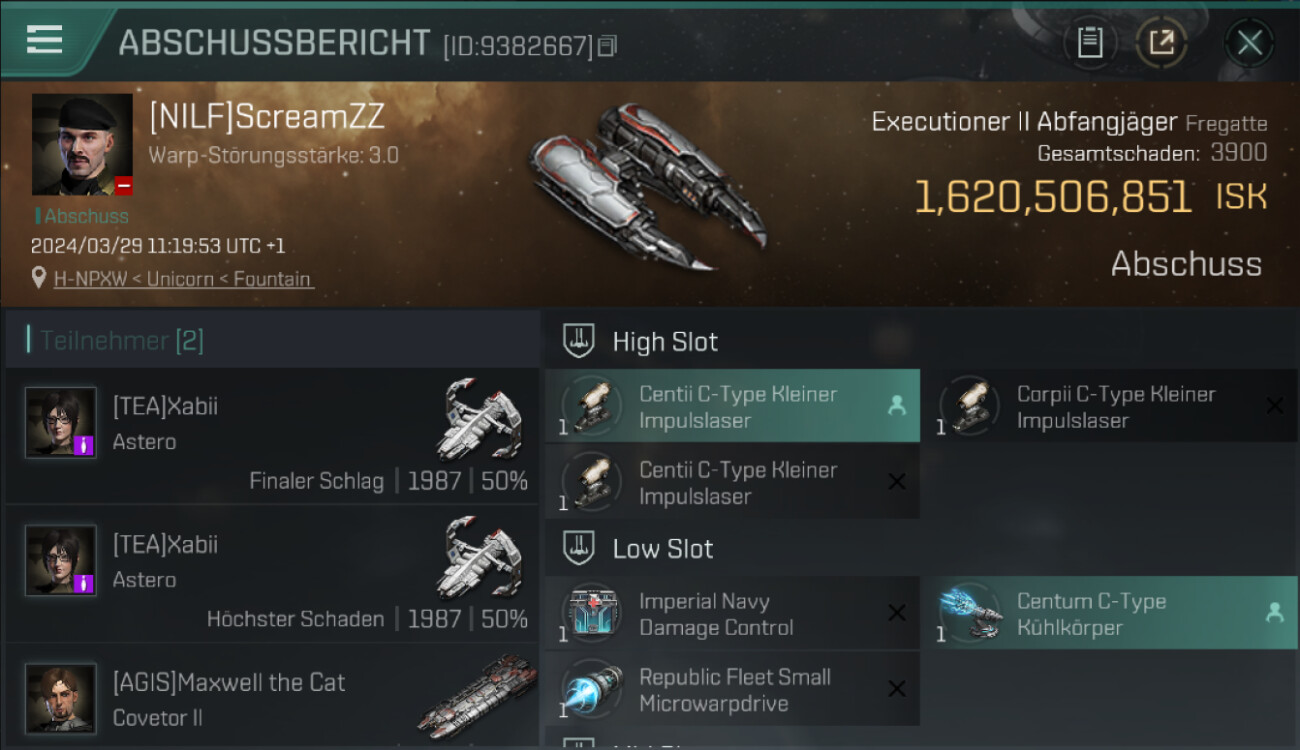Click the first Centii C-Type Impulslaser icon
Image resolution: width=1300 pixels, height=750 pixels.
[591, 406]
